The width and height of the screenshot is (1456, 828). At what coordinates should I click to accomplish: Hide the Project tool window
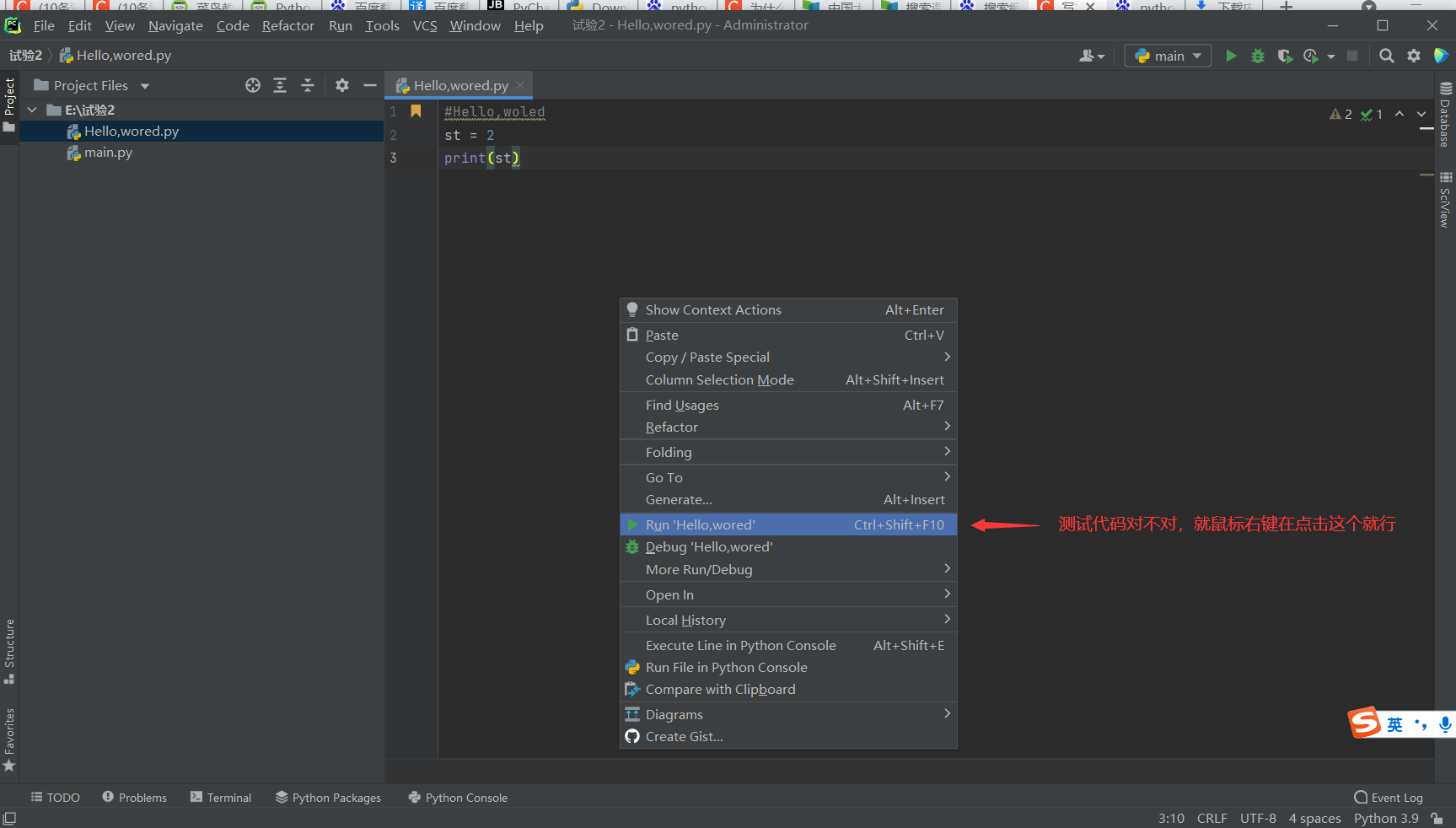click(x=369, y=85)
